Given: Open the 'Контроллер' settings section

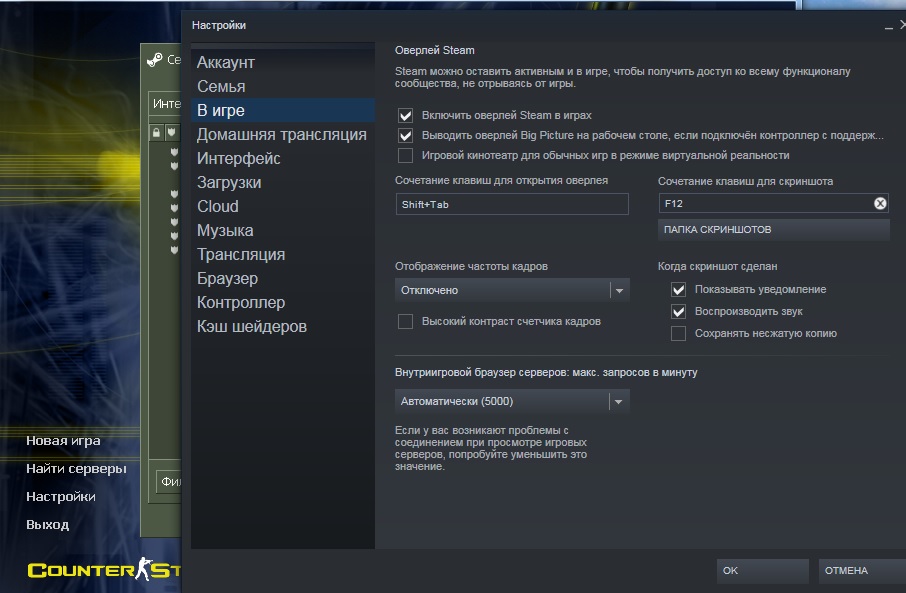Looking at the screenshot, I should (x=283, y=302).
